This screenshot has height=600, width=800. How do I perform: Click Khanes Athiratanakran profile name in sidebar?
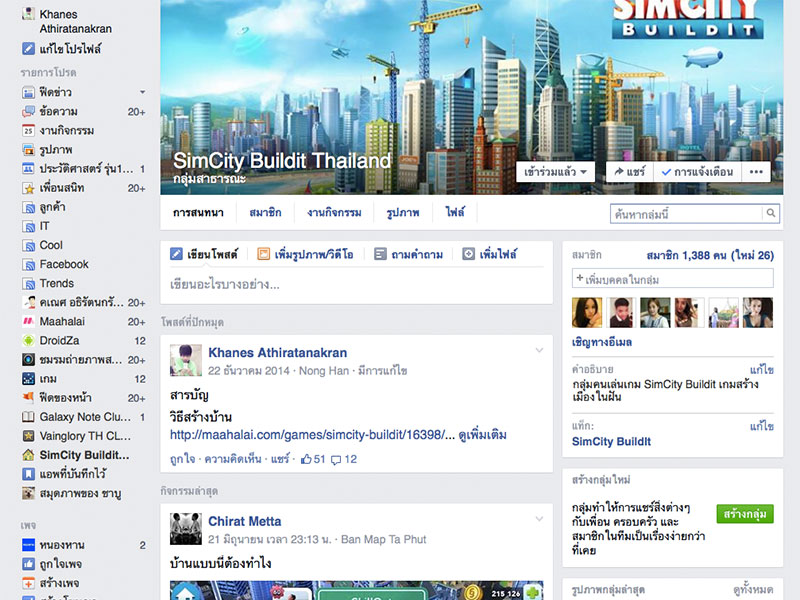76,21
